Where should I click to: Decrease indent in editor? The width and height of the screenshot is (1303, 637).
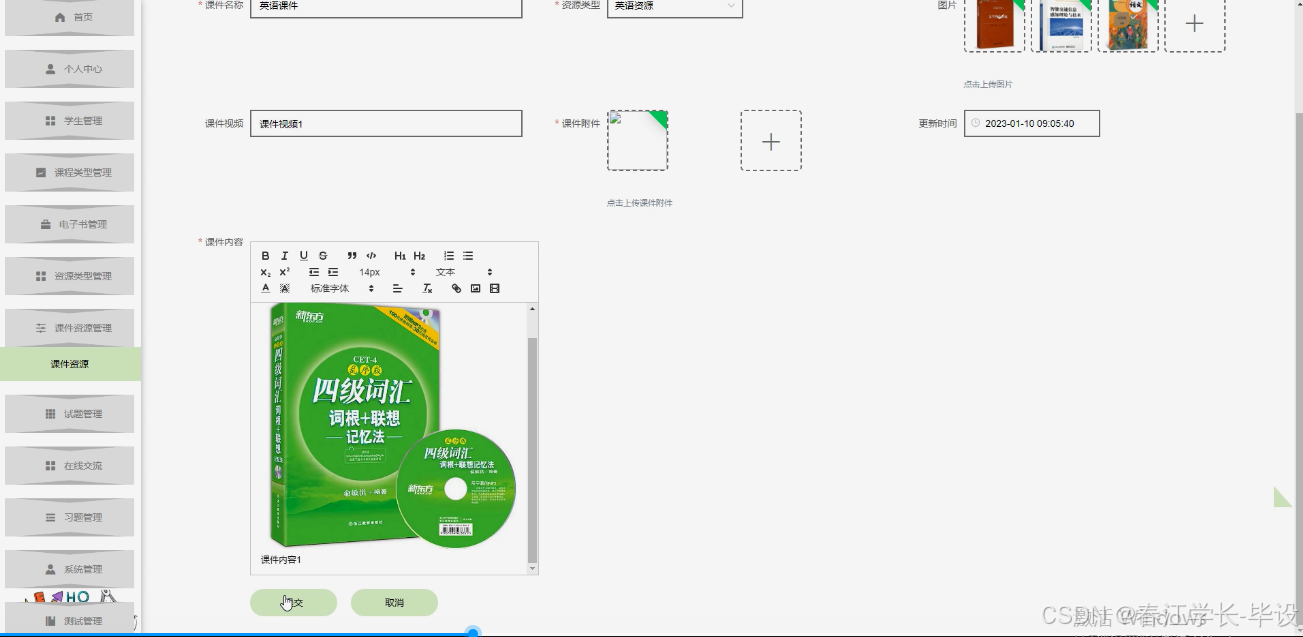click(x=314, y=272)
